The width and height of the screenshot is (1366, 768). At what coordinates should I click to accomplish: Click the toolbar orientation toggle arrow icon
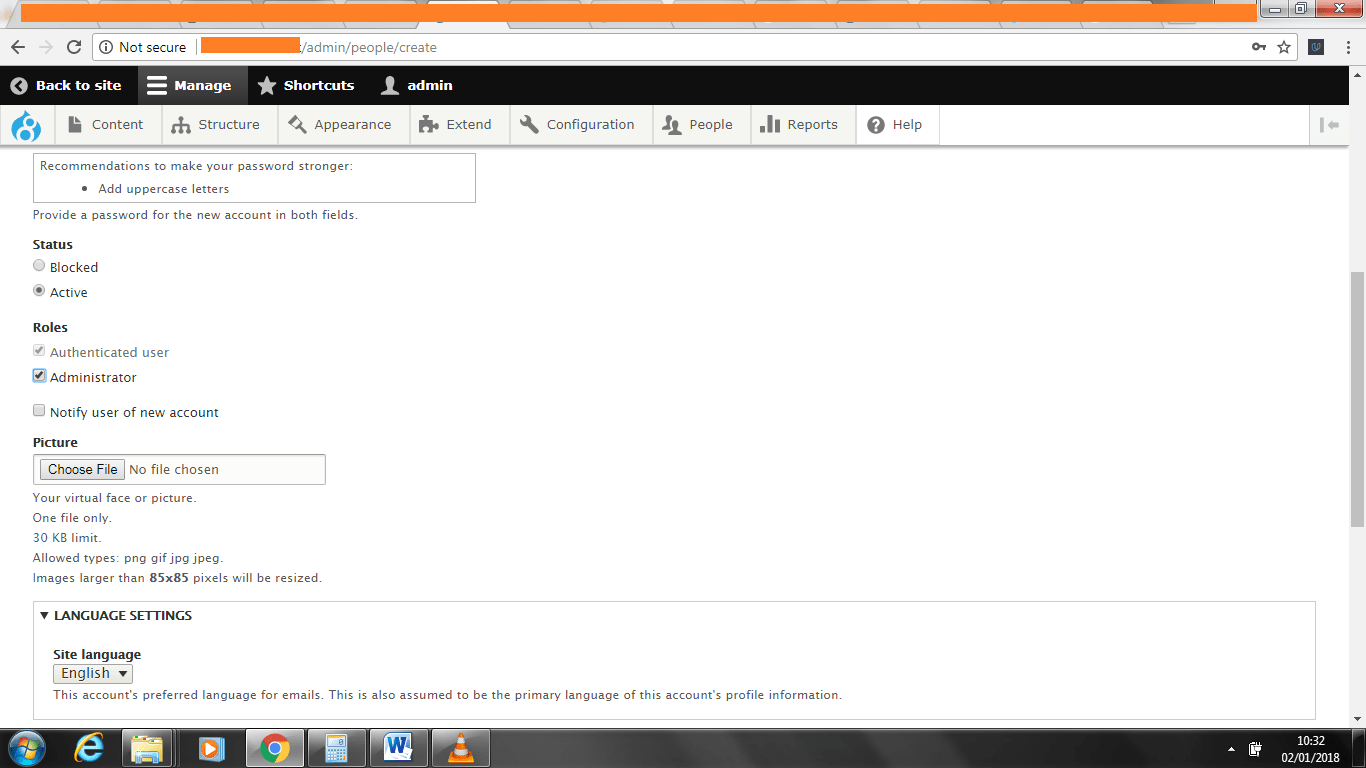(1329, 125)
